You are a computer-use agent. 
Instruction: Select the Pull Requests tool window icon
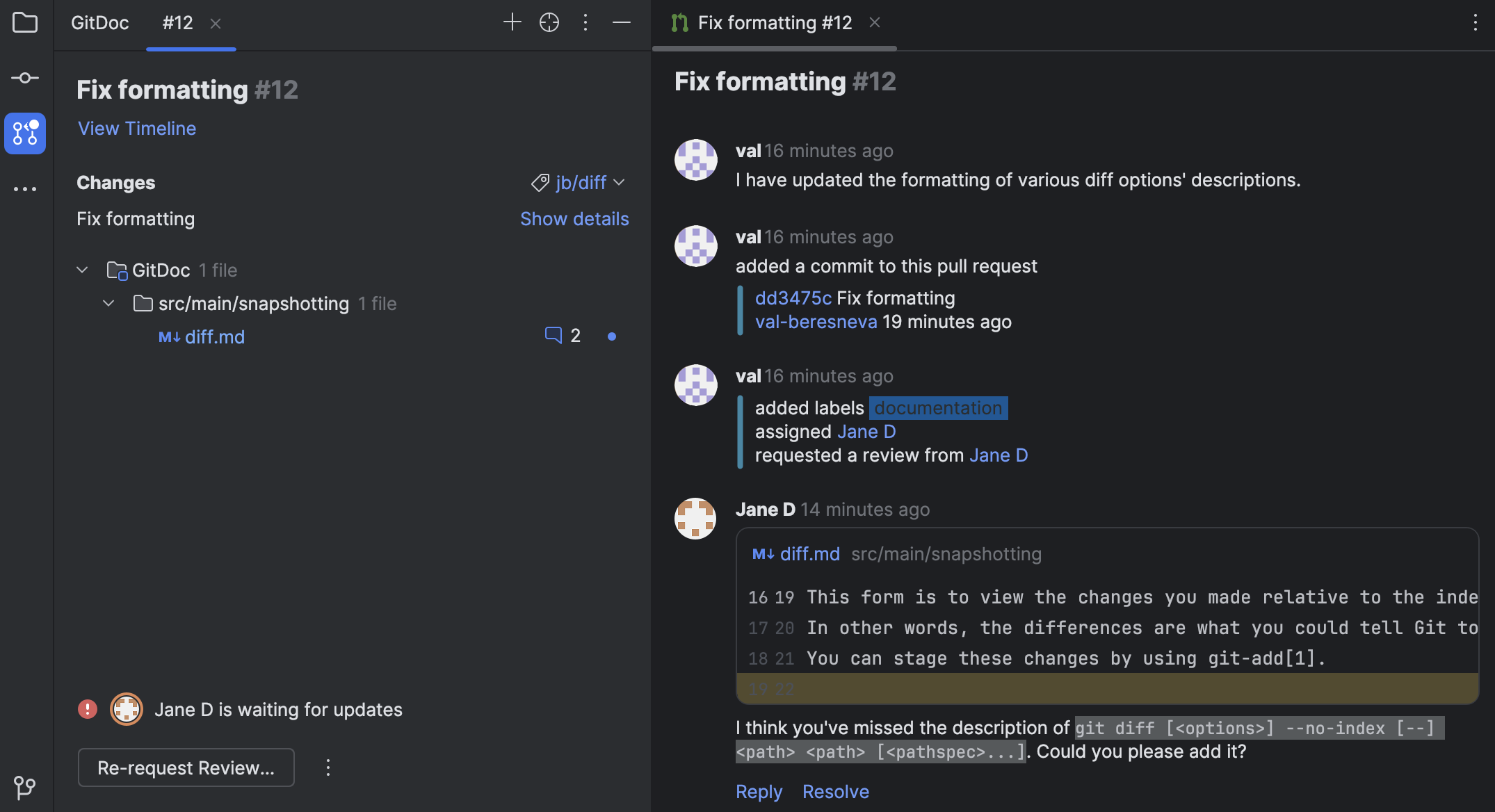[x=25, y=133]
